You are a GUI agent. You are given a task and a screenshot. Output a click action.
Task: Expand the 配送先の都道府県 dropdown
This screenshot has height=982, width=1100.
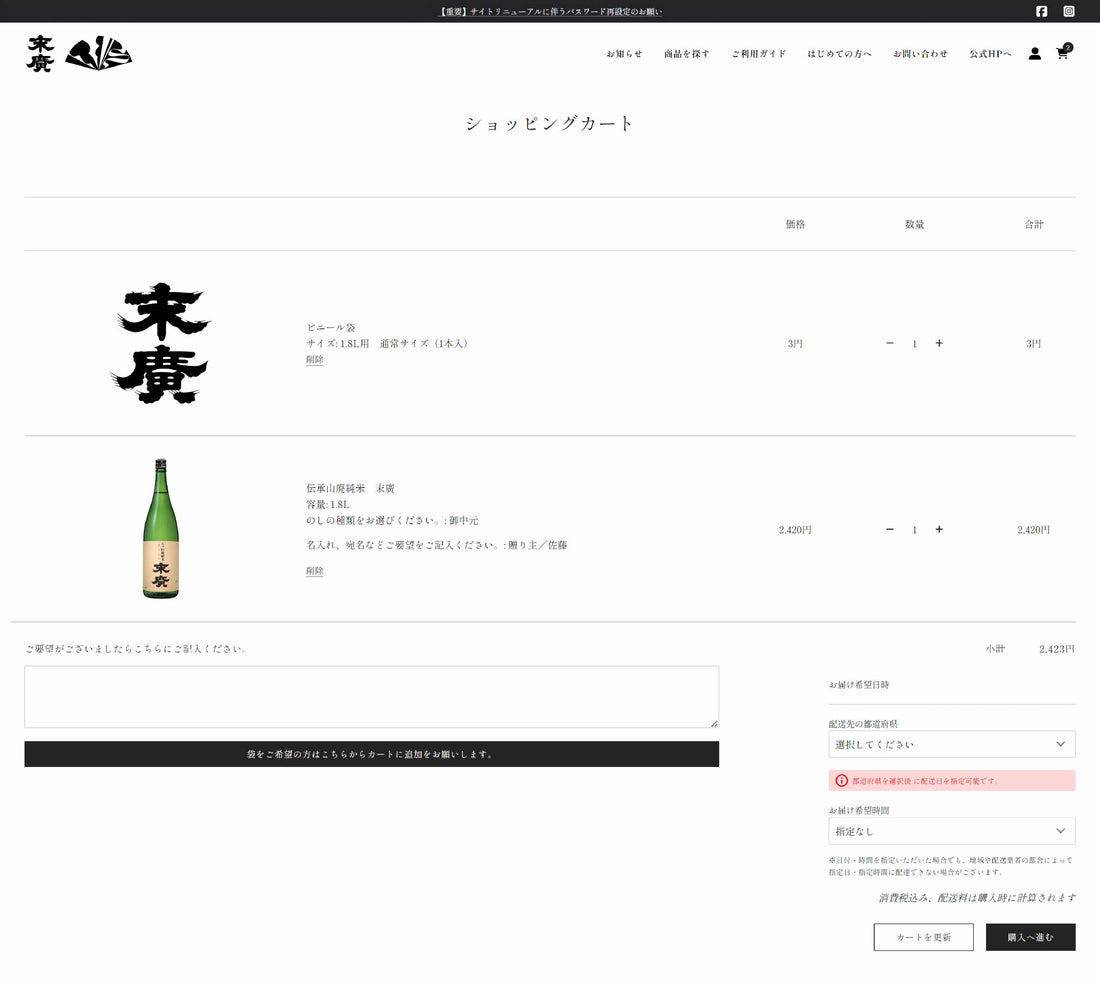pyautogui.click(x=951, y=744)
